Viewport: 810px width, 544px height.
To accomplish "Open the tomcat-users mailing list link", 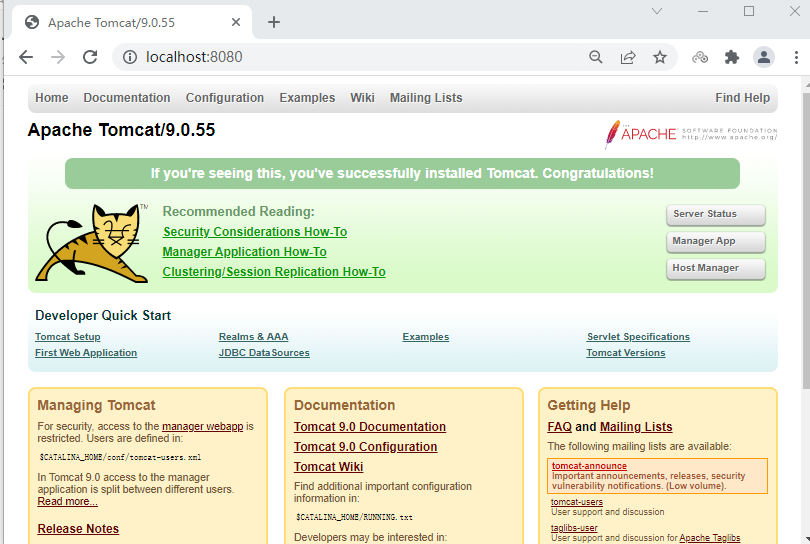I will point(577,502).
